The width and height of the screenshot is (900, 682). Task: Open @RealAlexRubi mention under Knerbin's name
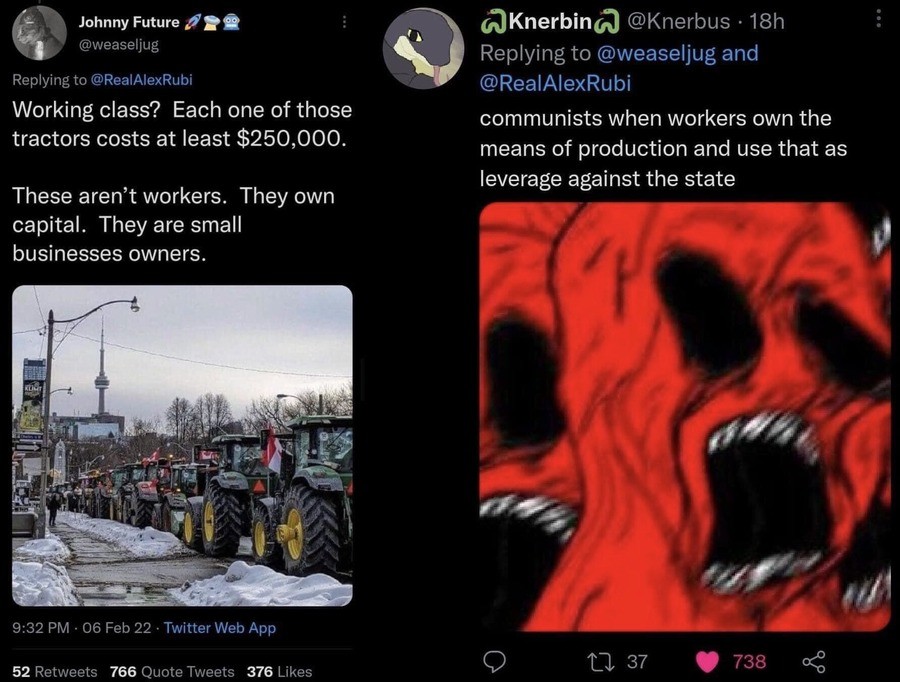pos(555,83)
